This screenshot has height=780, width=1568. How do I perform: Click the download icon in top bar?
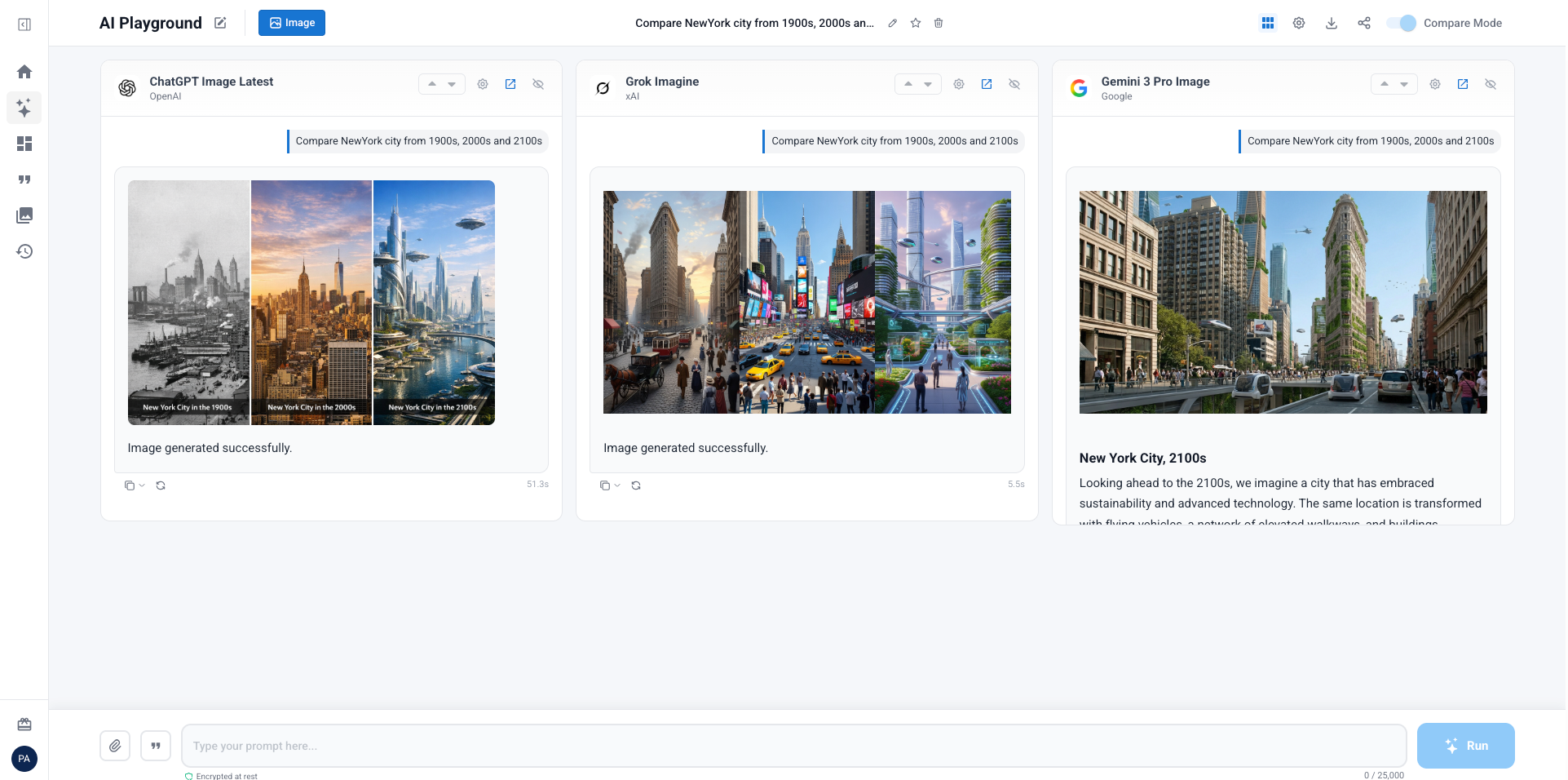1332,23
